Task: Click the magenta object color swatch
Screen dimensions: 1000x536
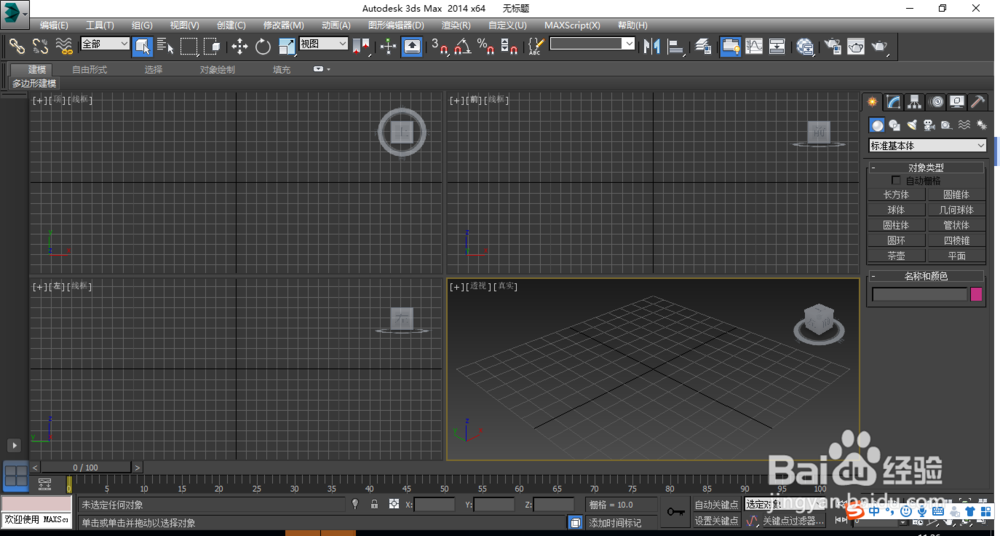Action: coord(976,295)
